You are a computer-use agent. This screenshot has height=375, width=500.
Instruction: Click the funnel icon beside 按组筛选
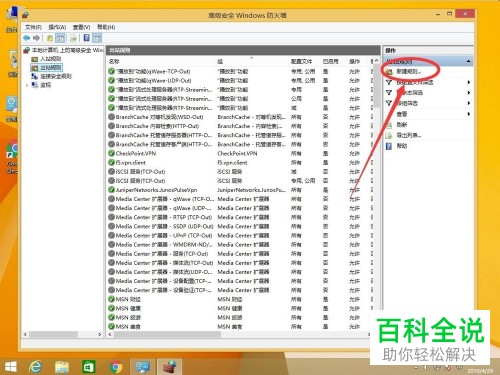point(389,103)
